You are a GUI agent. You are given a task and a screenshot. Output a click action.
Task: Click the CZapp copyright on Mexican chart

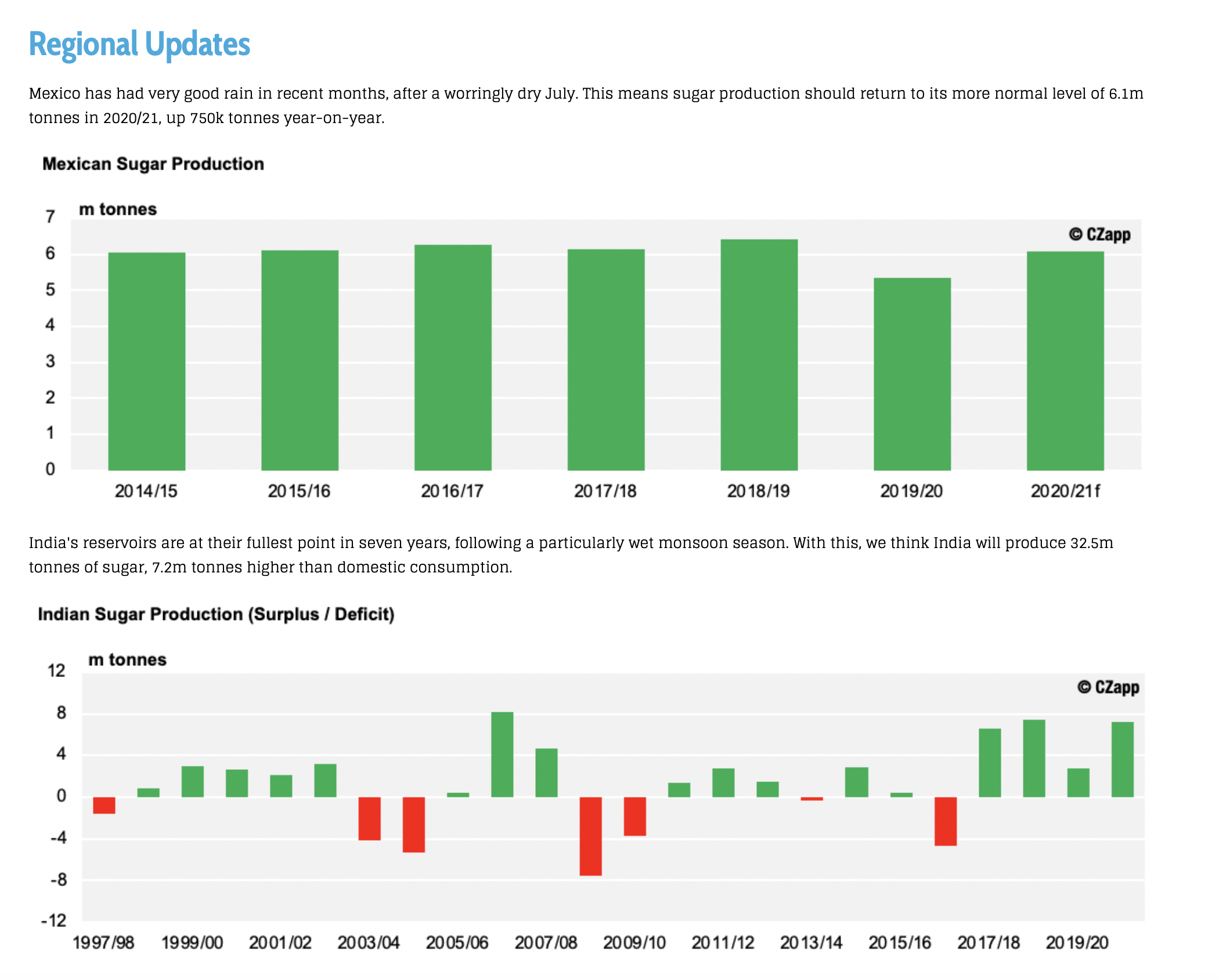[1100, 235]
